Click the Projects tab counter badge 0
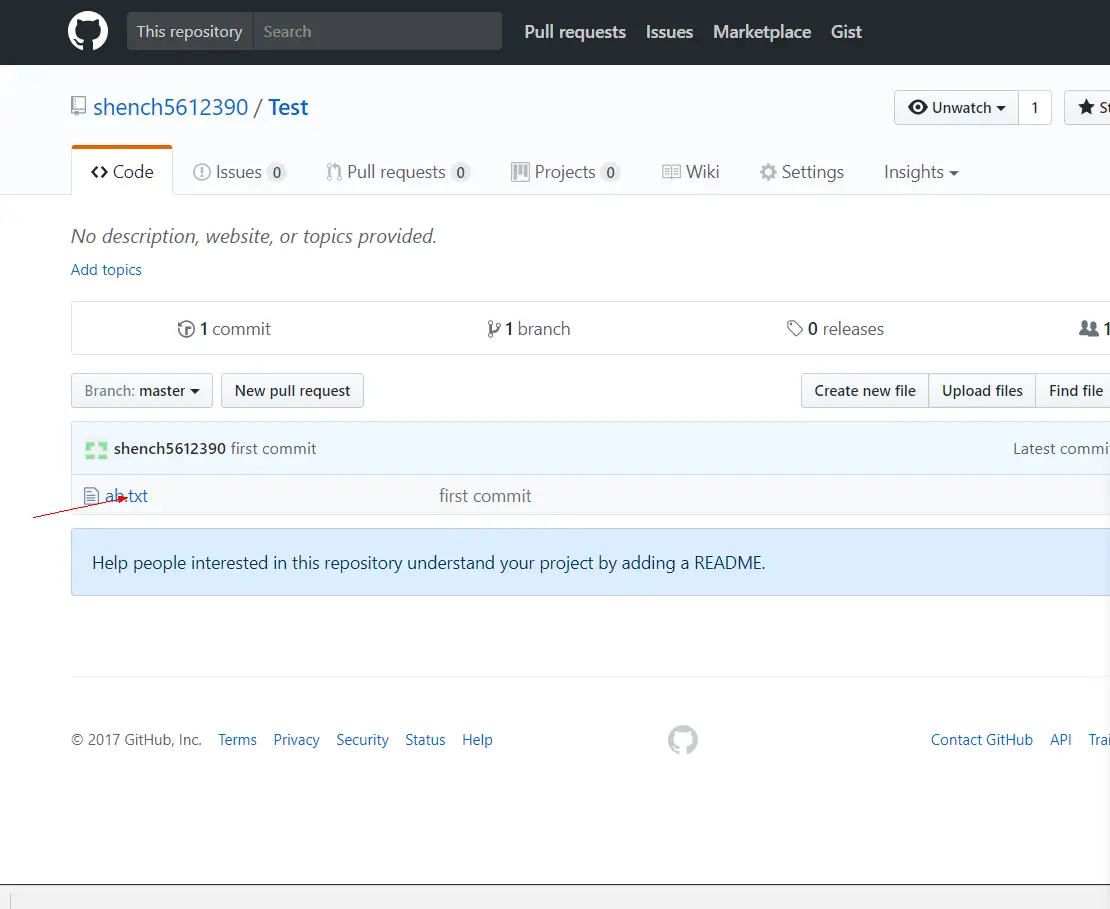 tap(610, 172)
